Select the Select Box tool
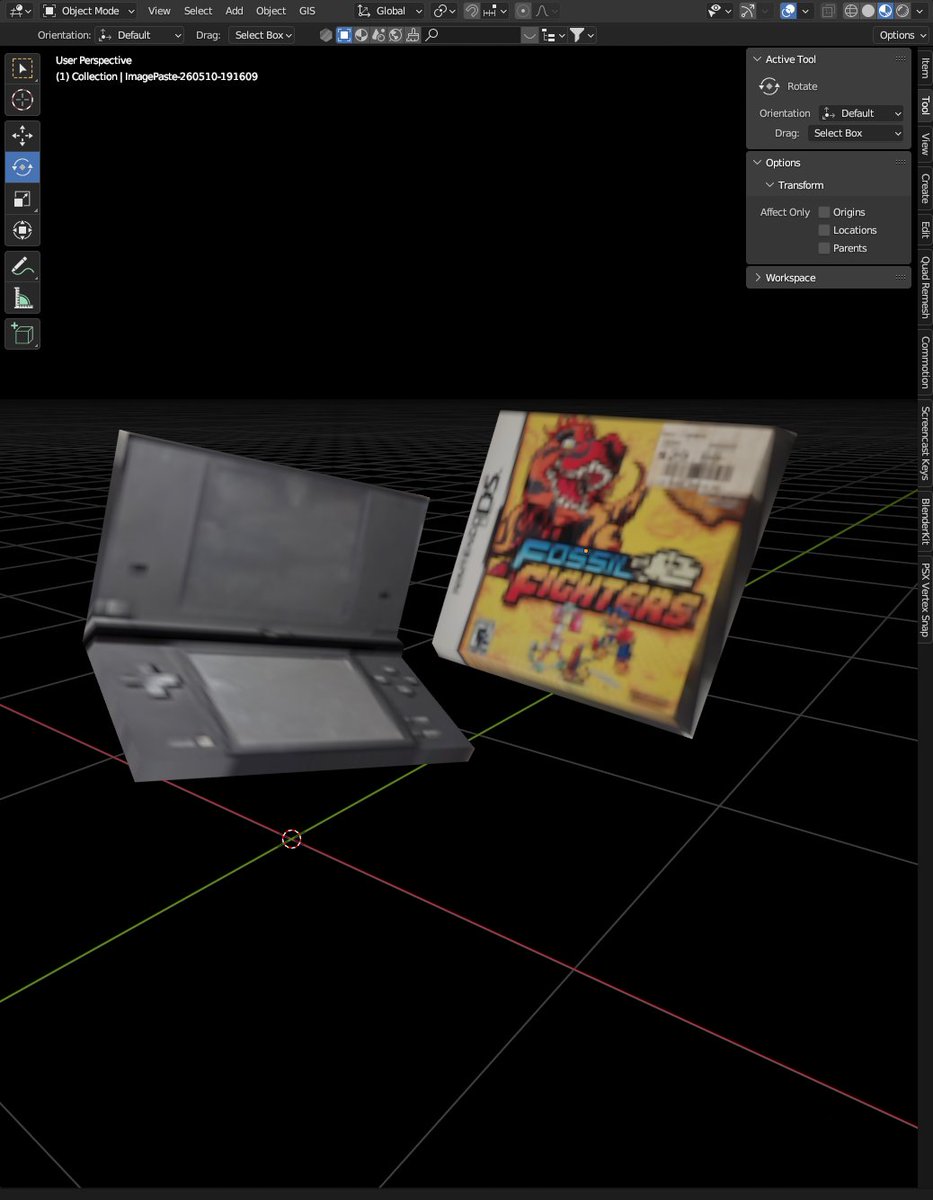 pyautogui.click(x=22, y=69)
